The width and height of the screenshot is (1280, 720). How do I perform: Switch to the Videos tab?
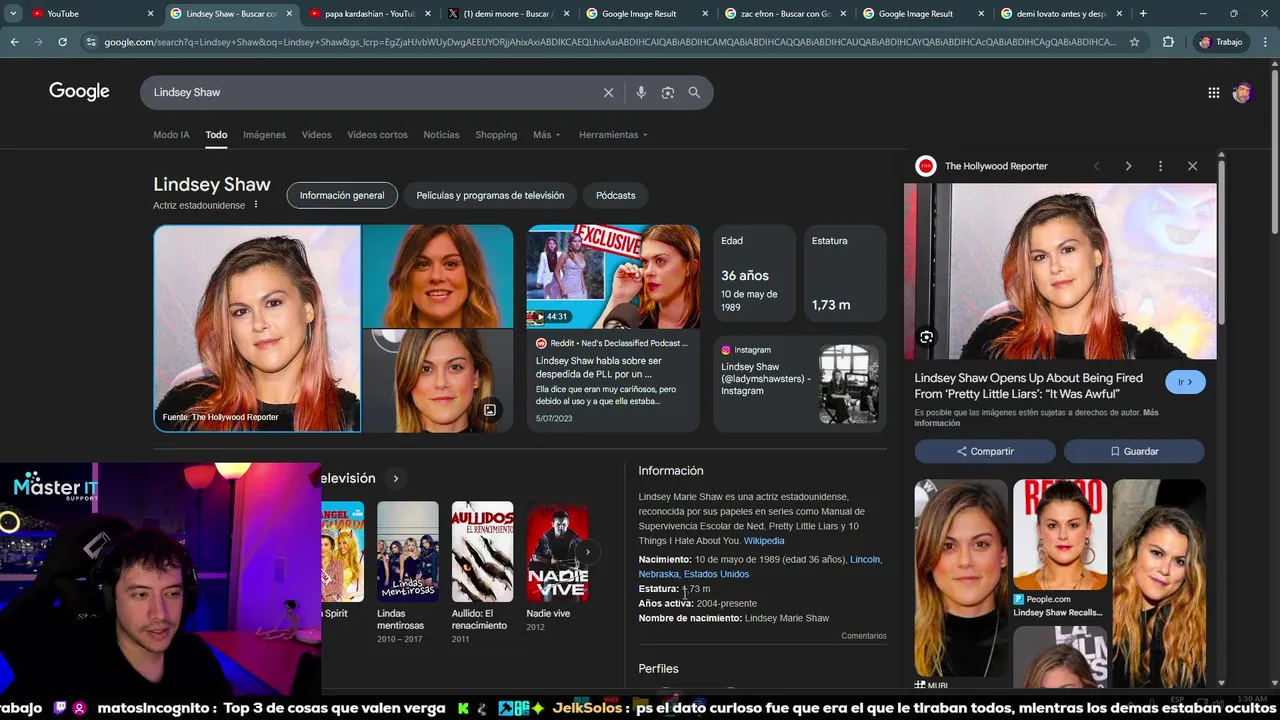tap(316, 135)
